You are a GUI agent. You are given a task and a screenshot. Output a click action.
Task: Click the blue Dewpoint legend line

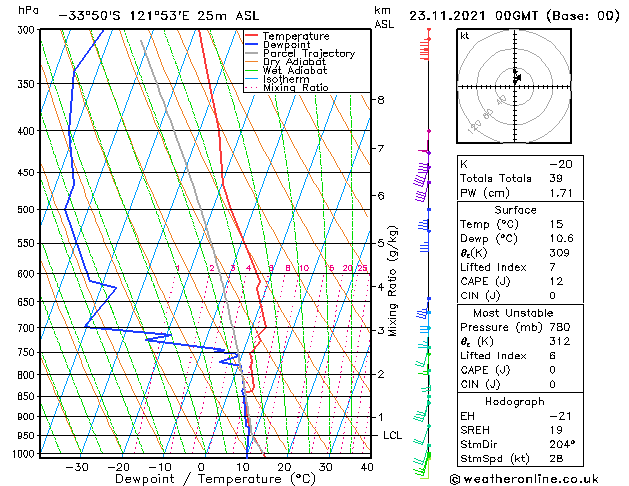point(251,45)
